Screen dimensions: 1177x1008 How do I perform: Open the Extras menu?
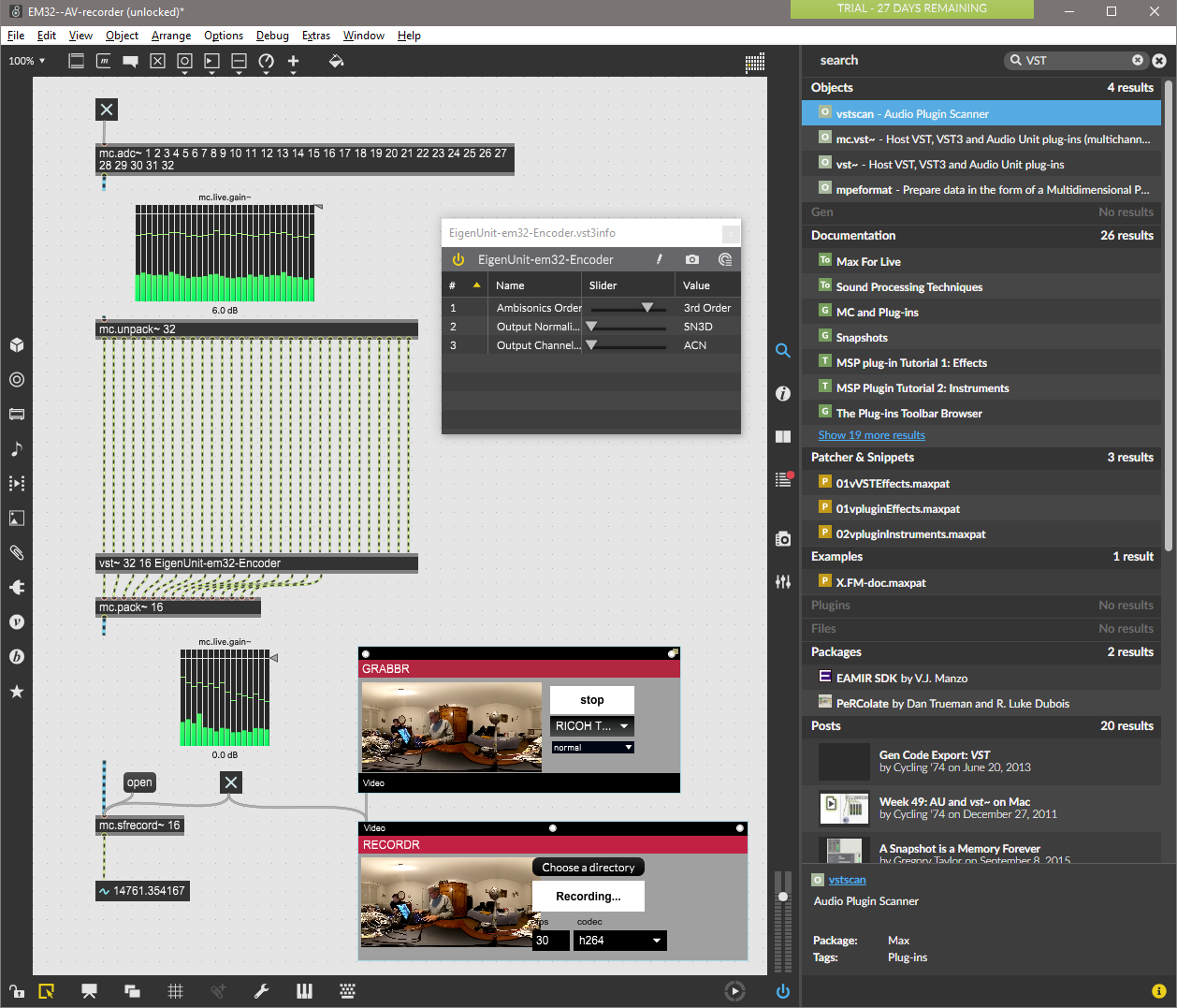pos(316,36)
